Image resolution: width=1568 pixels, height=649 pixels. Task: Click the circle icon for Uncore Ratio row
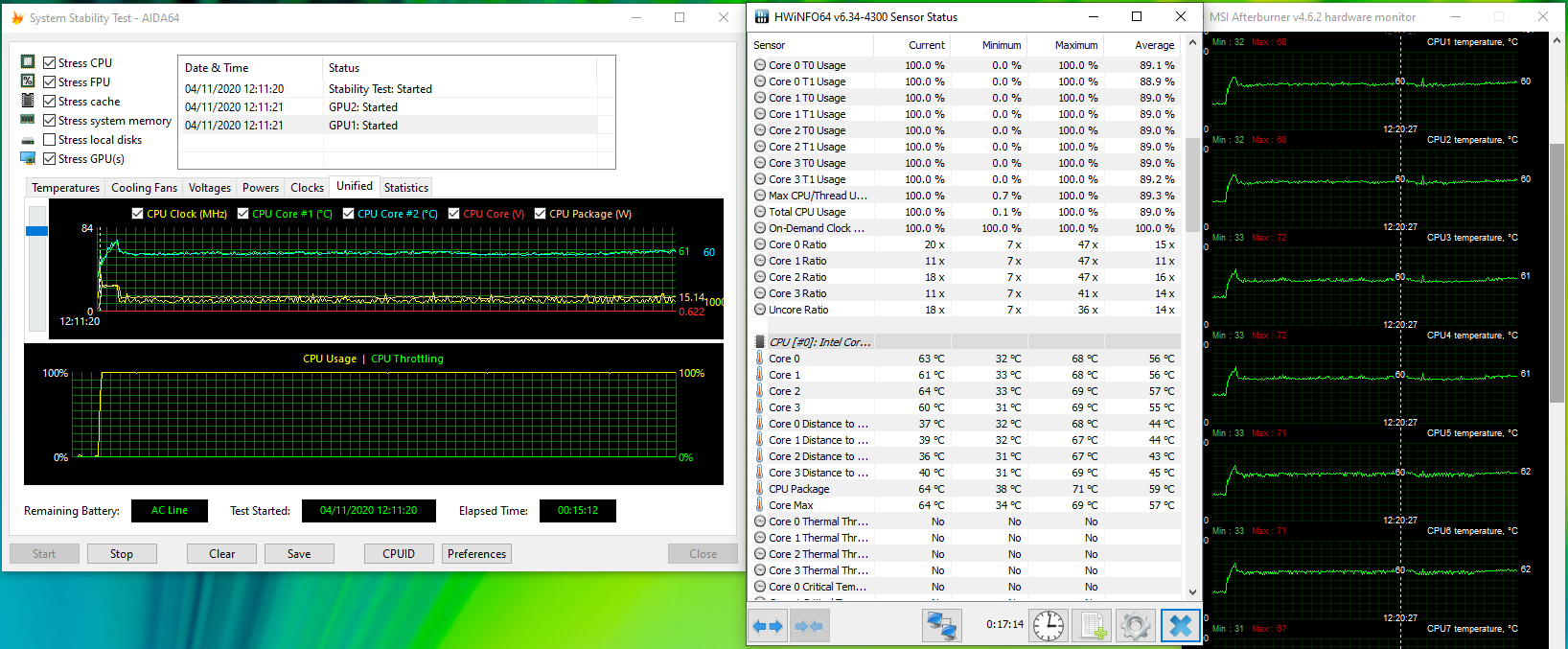760,310
